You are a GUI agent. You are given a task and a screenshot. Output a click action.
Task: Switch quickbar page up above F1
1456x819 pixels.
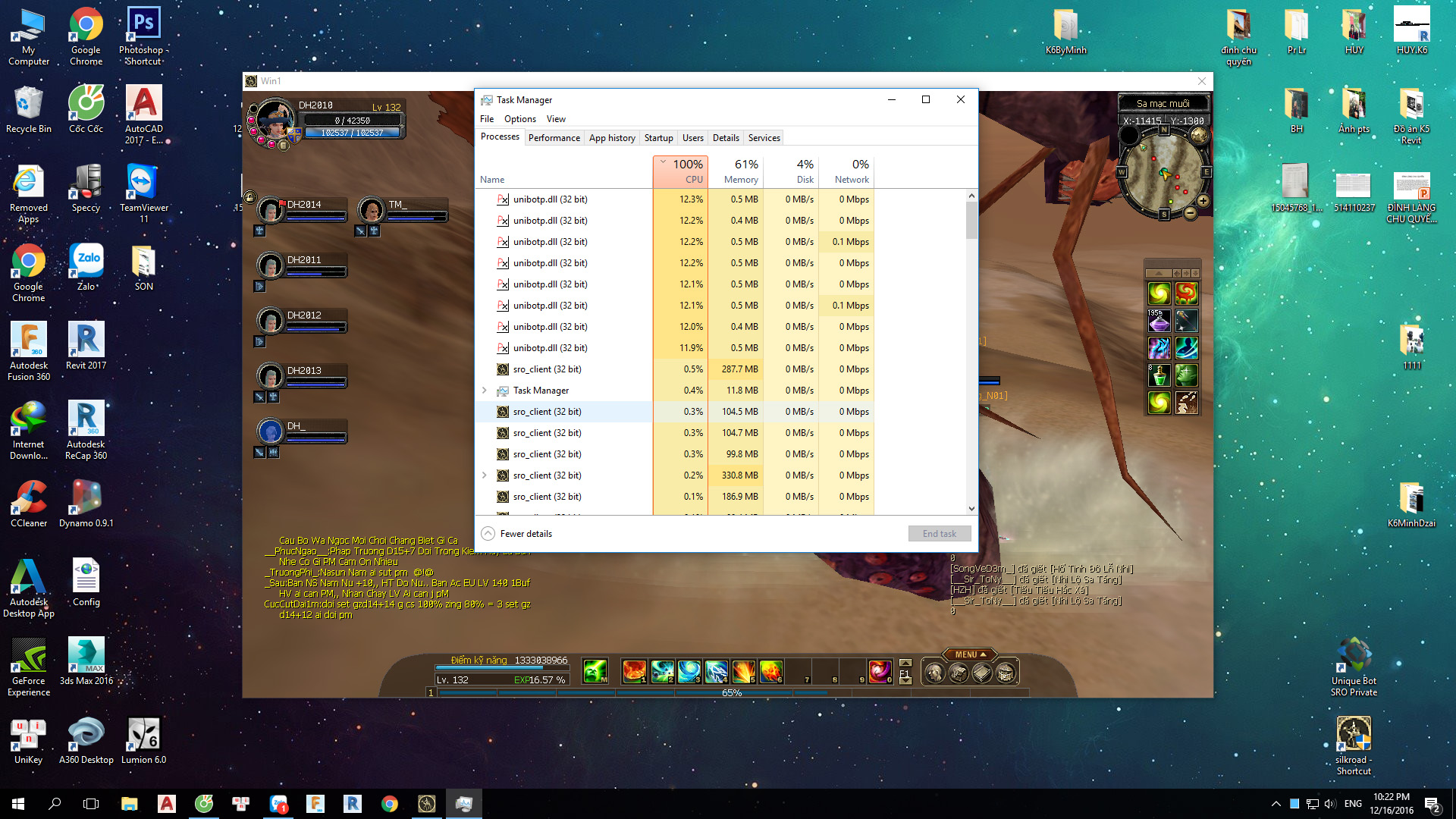pyautogui.click(x=905, y=663)
